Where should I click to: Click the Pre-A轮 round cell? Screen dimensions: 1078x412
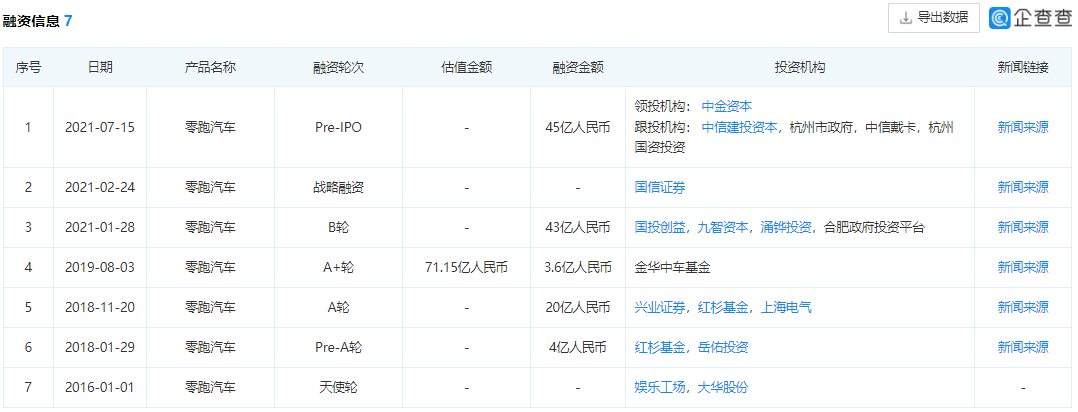tap(338, 347)
